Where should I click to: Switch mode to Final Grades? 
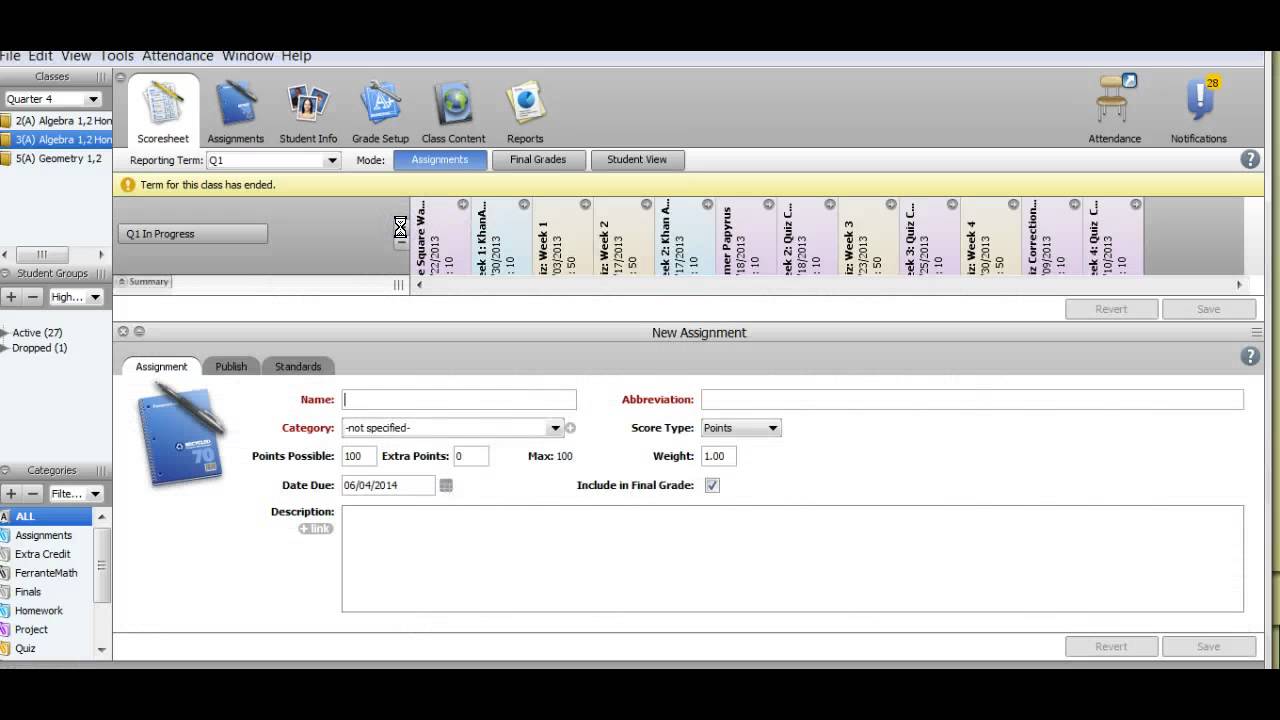538,160
